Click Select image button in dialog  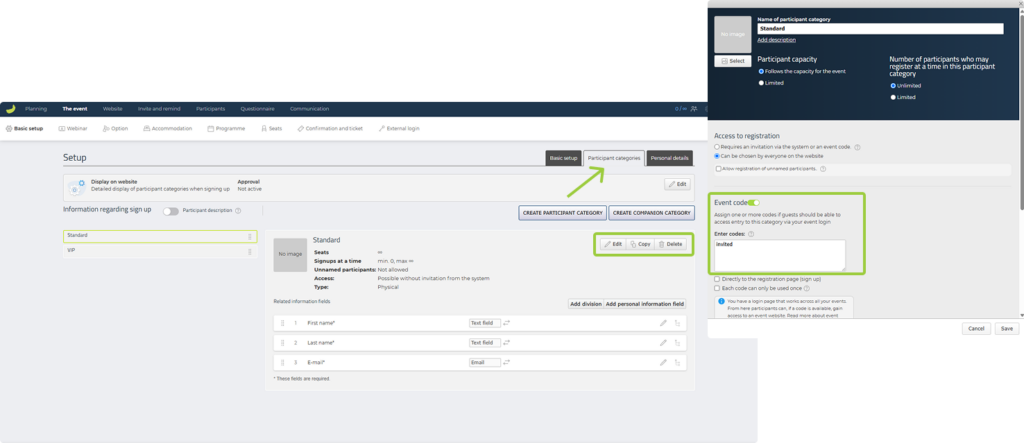tap(733, 61)
